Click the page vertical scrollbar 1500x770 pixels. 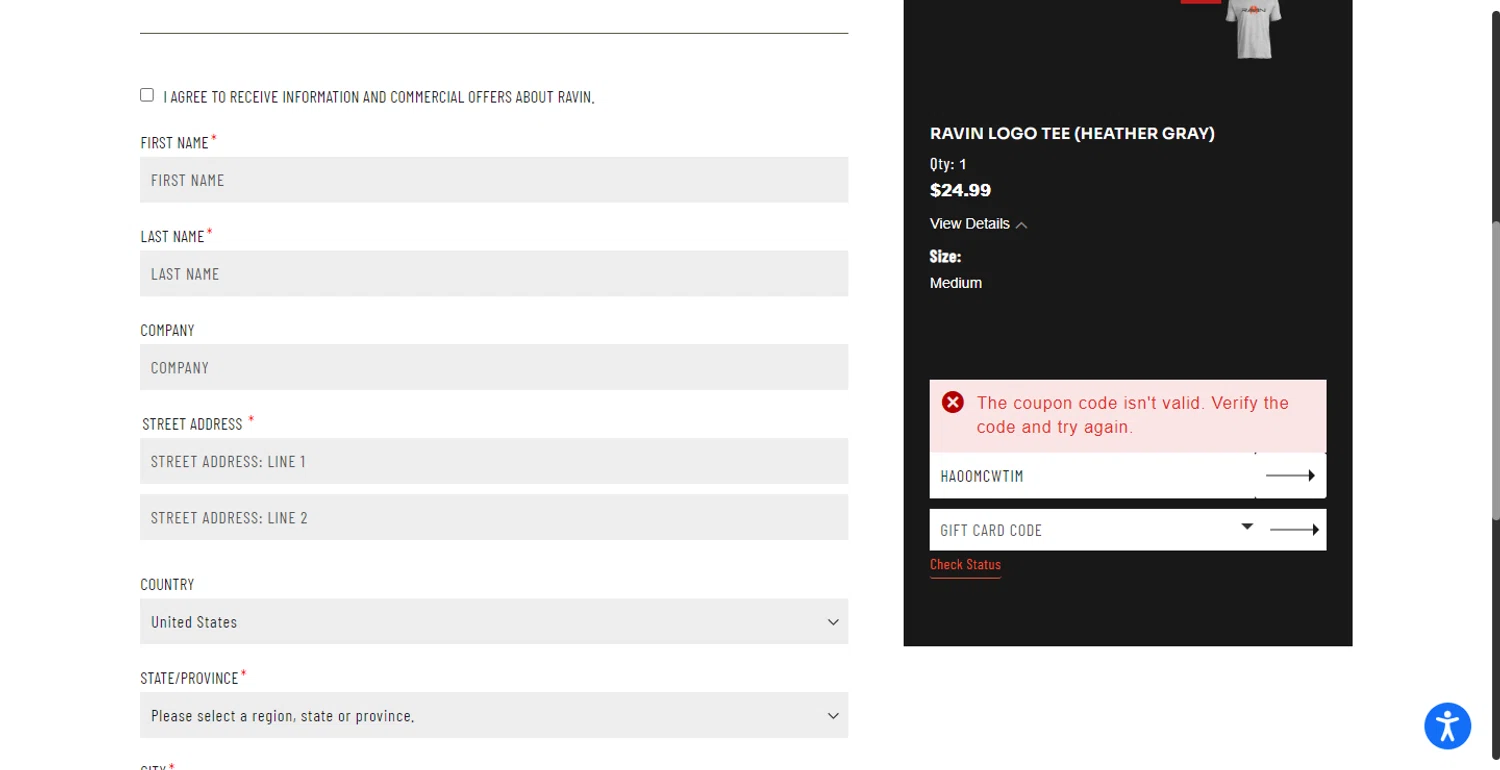coord(1495,370)
